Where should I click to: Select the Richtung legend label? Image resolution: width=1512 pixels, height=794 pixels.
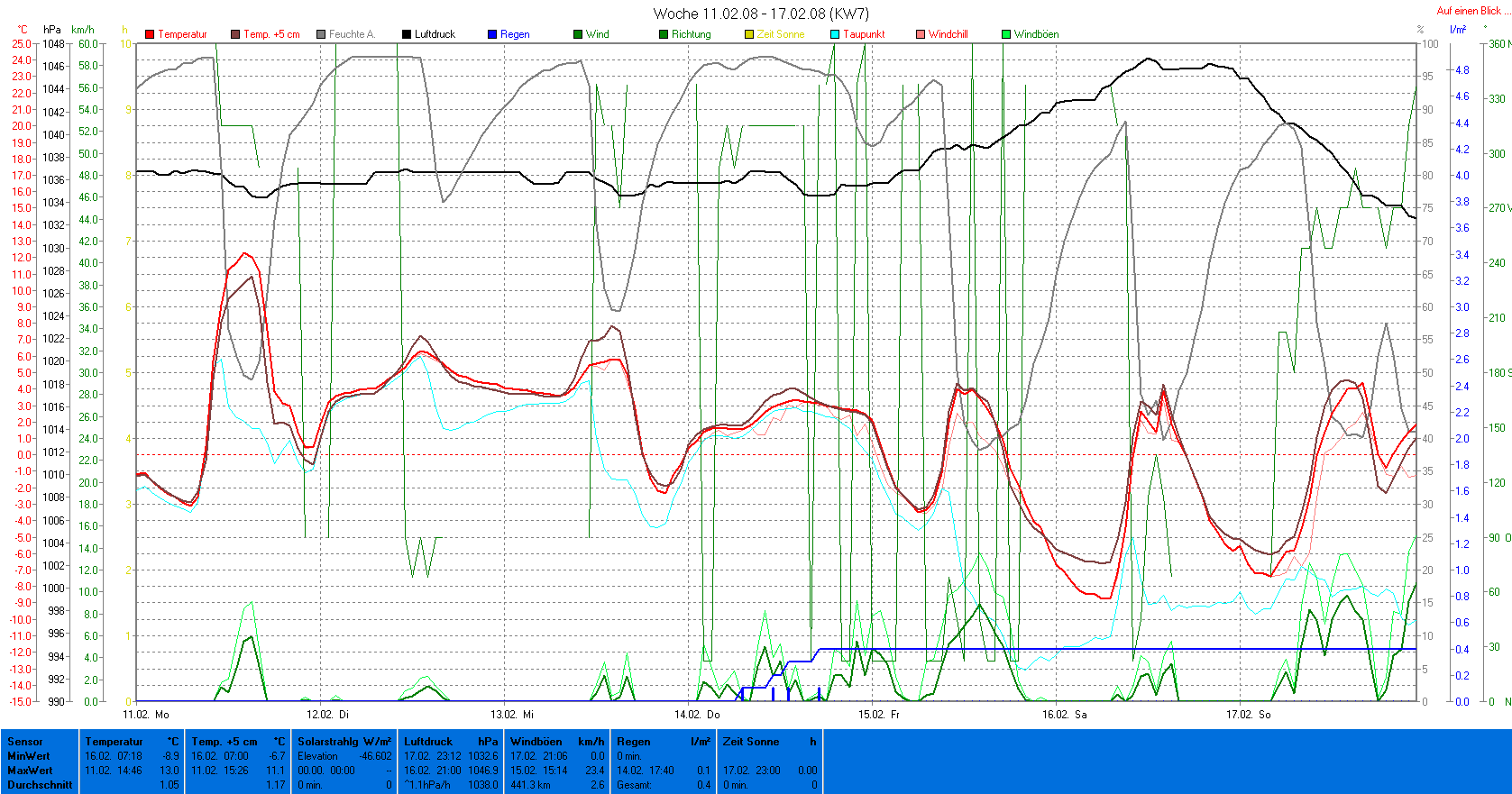[691, 34]
